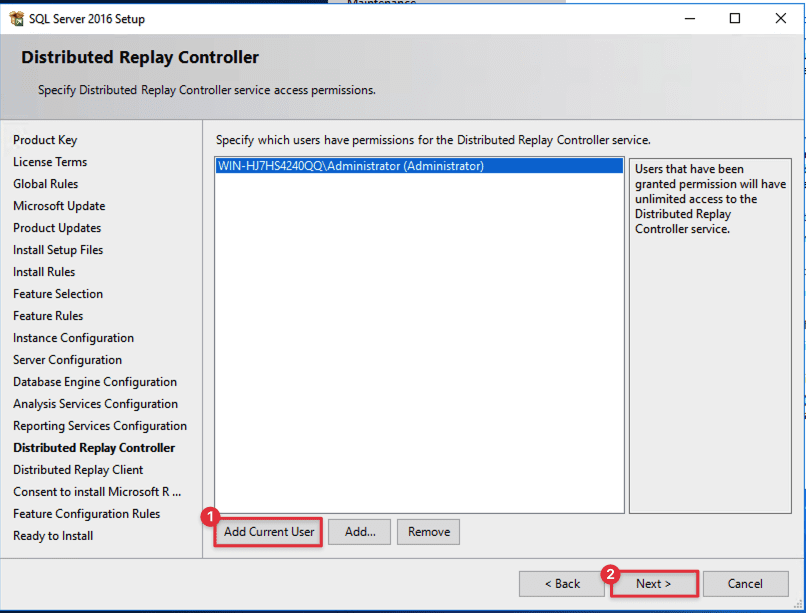The height and width of the screenshot is (613, 806).
Task: Return to previous page with Back
Action: (561, 583)
